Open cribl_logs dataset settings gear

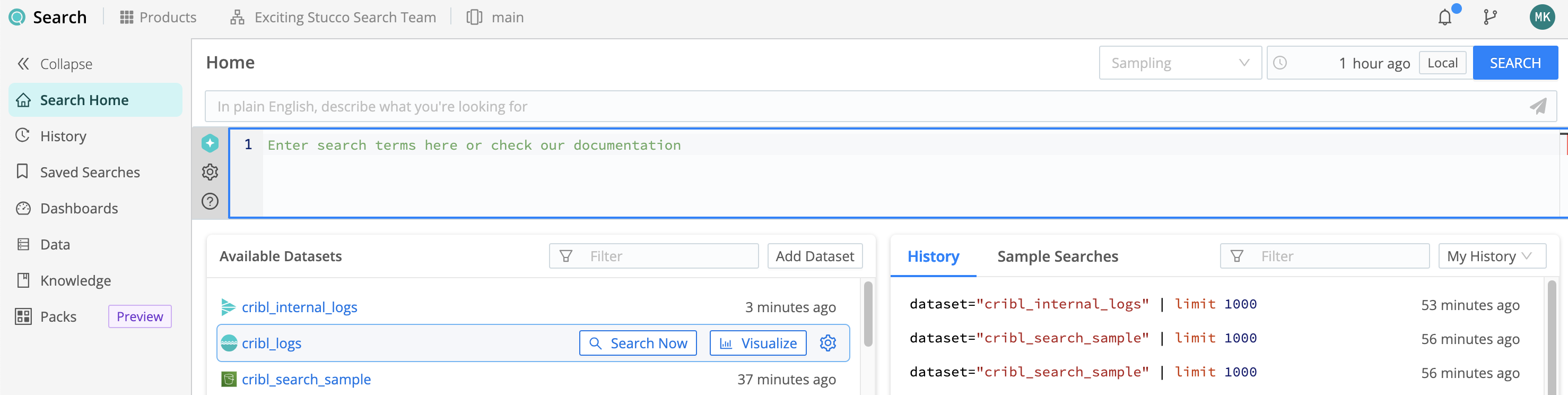828,343
